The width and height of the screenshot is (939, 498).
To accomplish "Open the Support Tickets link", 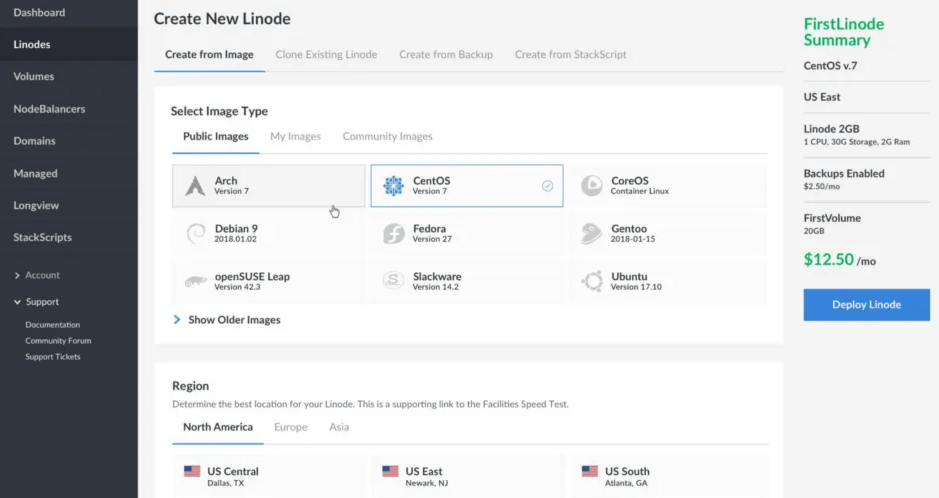I will 53,357.
